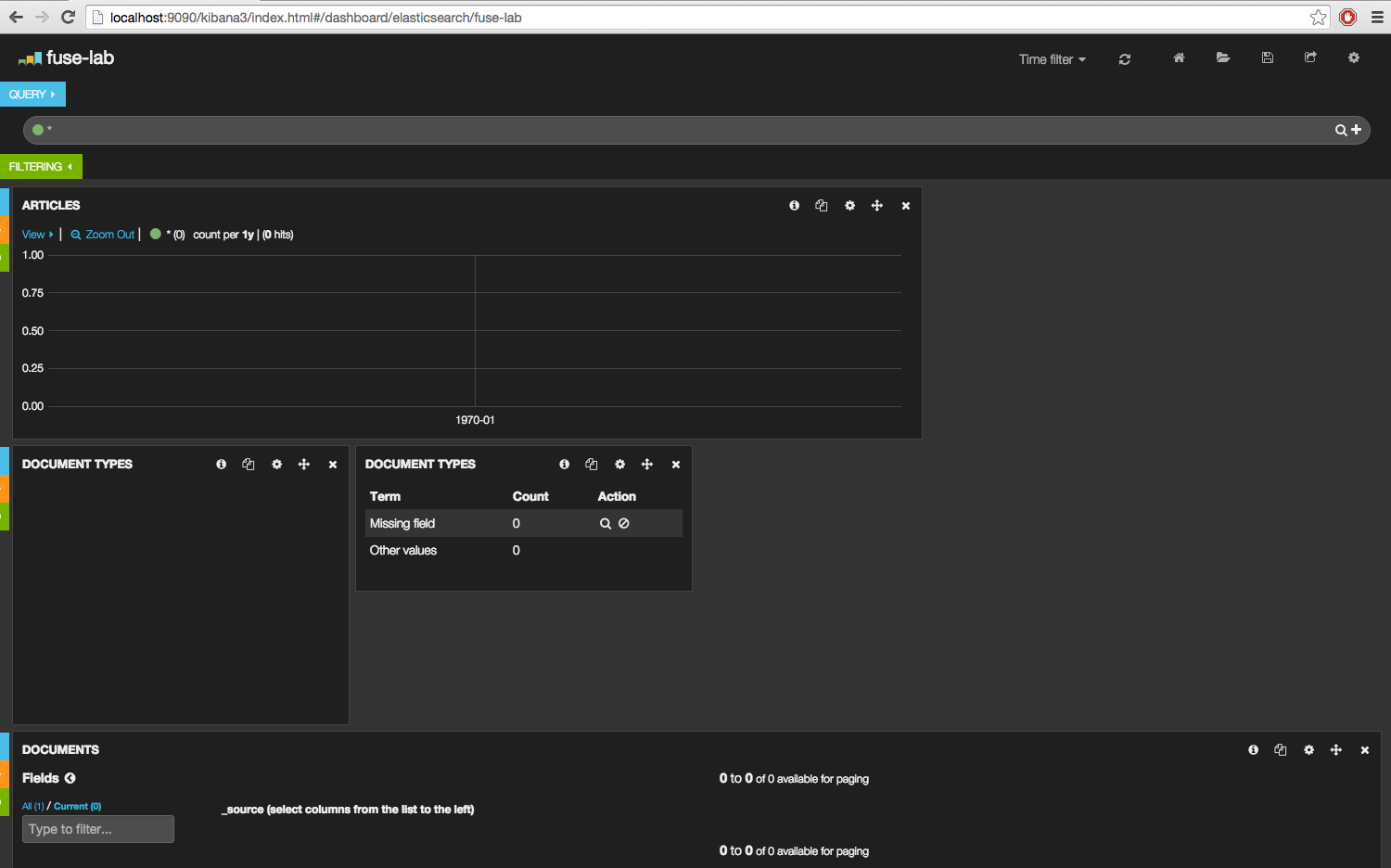Exclude Missing field with the ban icon
Screen dimensions: 1391x868
click(x=624, y=523)
